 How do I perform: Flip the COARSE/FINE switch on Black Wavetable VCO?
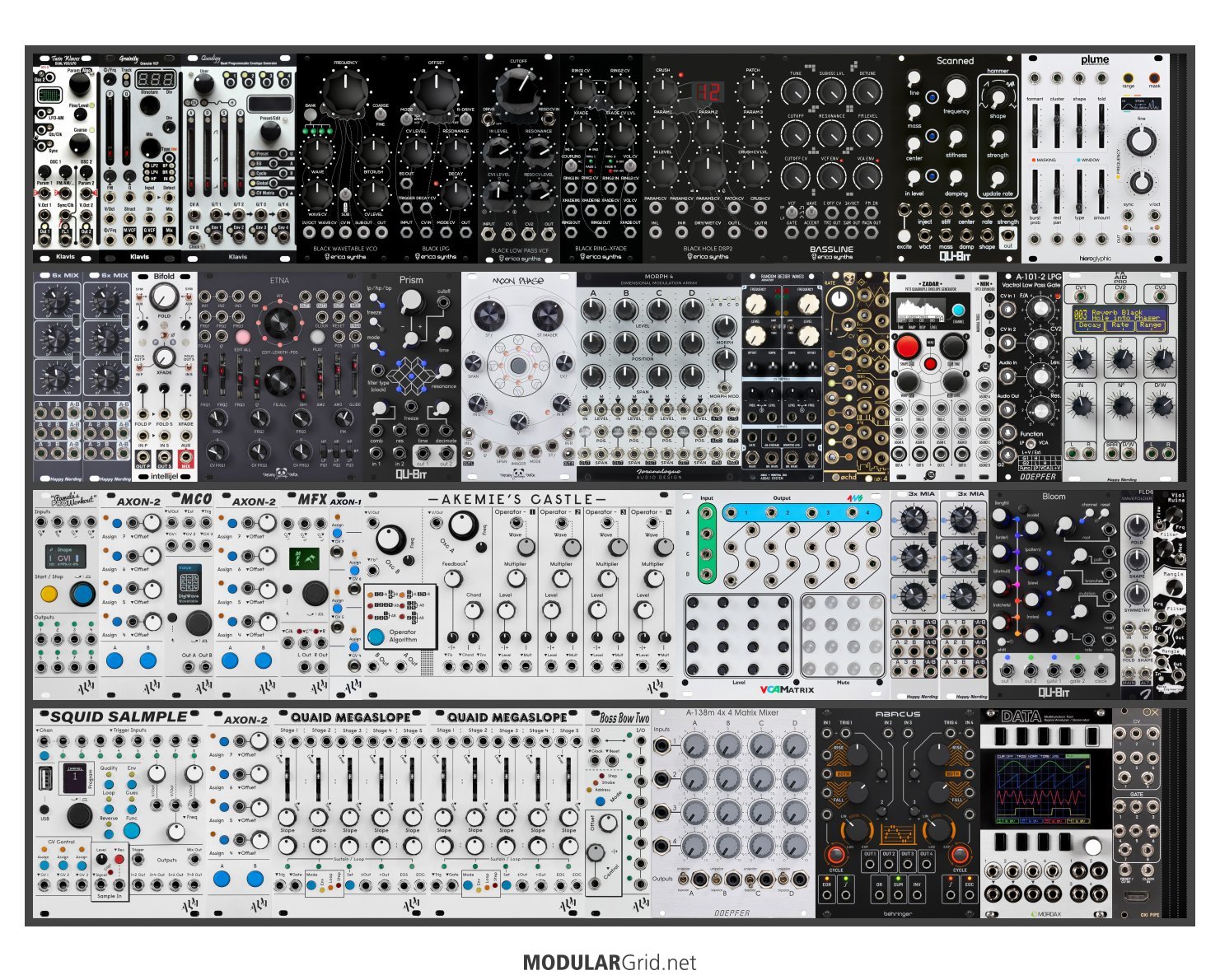(x=381, y=114)
